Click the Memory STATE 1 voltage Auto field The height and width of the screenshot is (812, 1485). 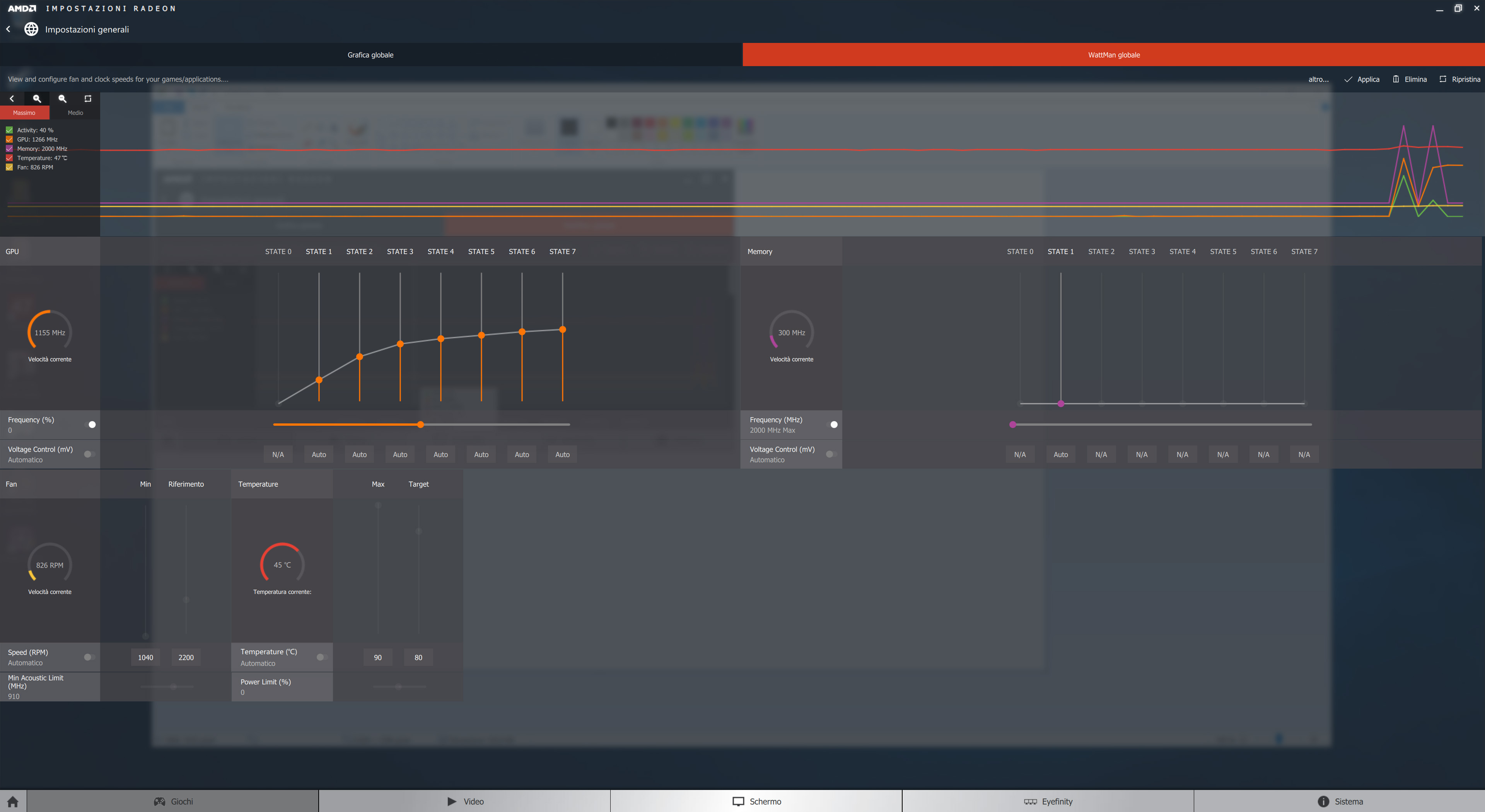click(x=1061, y=455)
